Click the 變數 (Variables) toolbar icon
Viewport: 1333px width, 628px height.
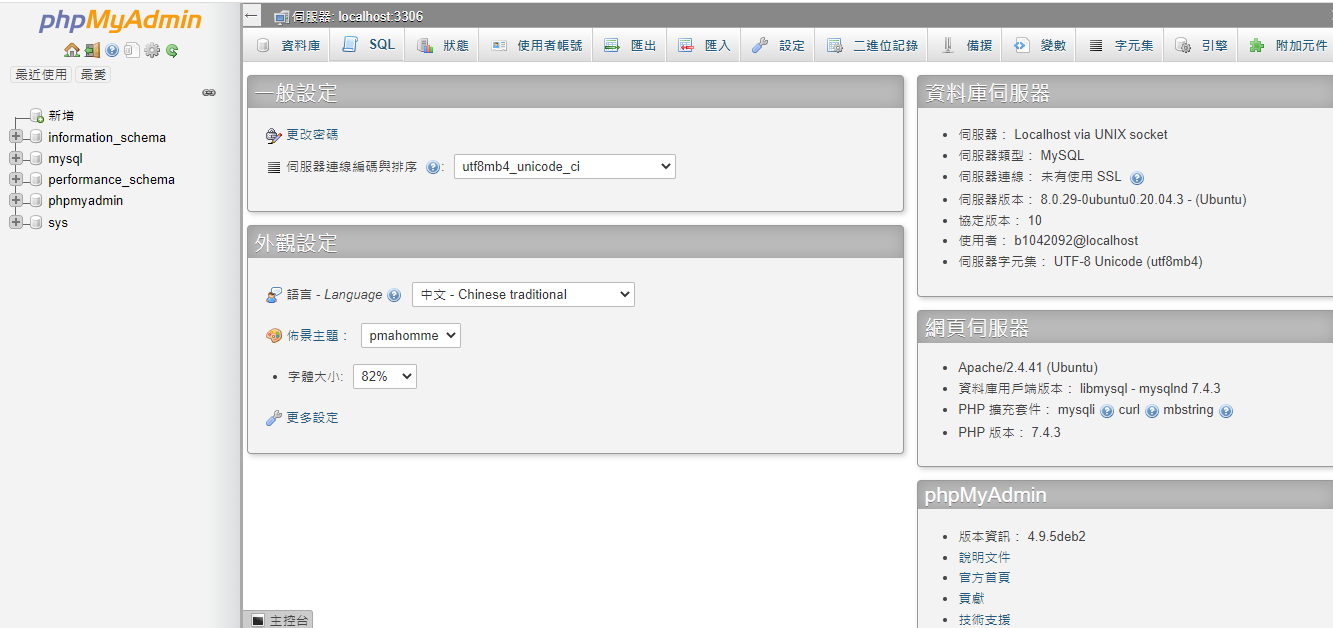click(1038, 44)
